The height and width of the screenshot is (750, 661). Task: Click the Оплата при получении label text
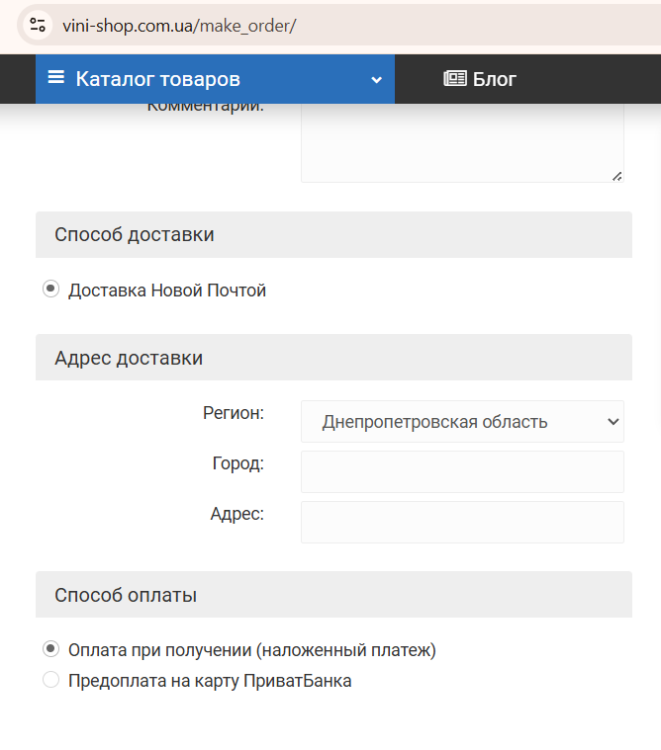(x=252, y=650)
